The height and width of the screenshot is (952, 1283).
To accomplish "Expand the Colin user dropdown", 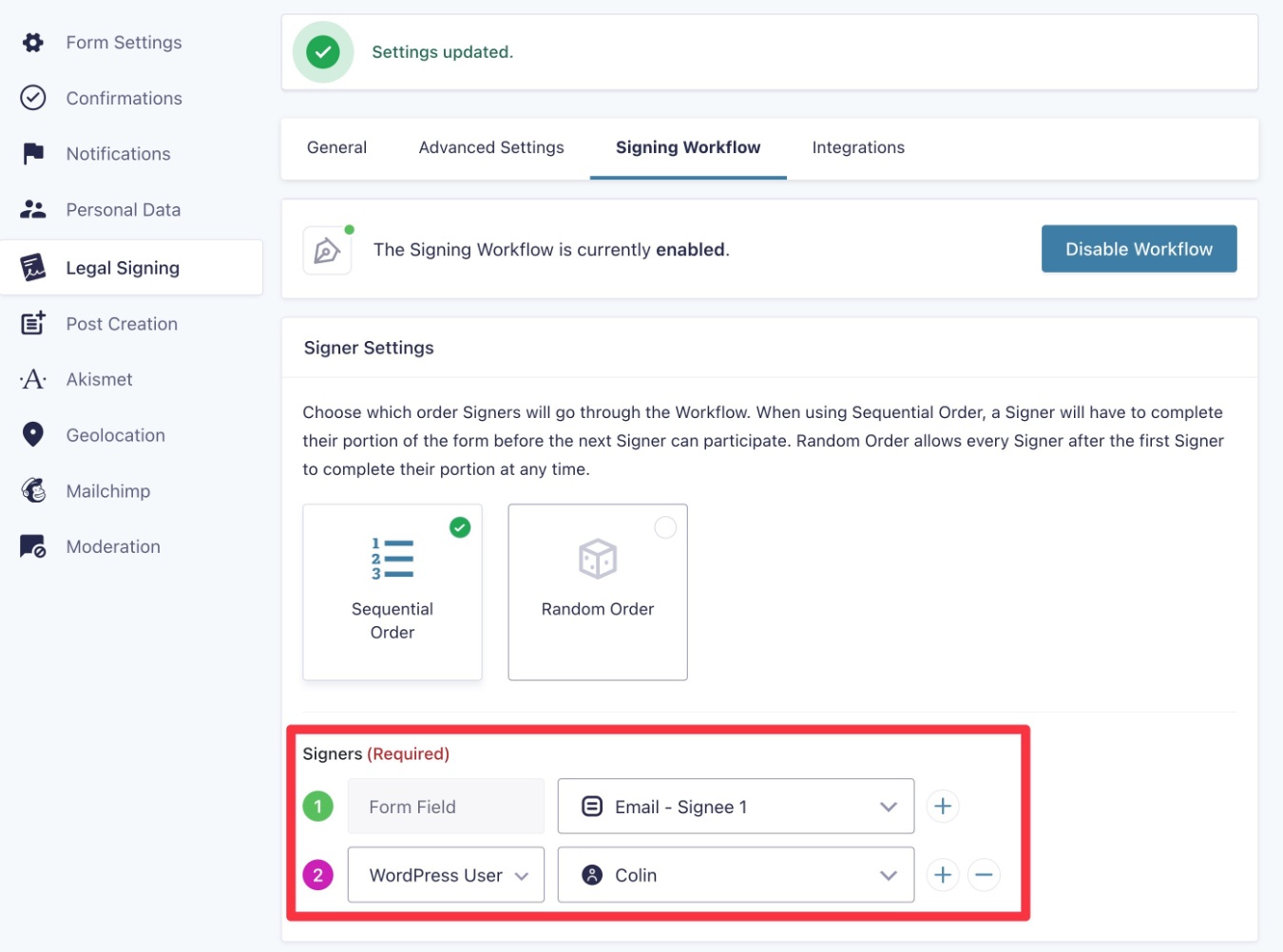I will coord(736,875).
